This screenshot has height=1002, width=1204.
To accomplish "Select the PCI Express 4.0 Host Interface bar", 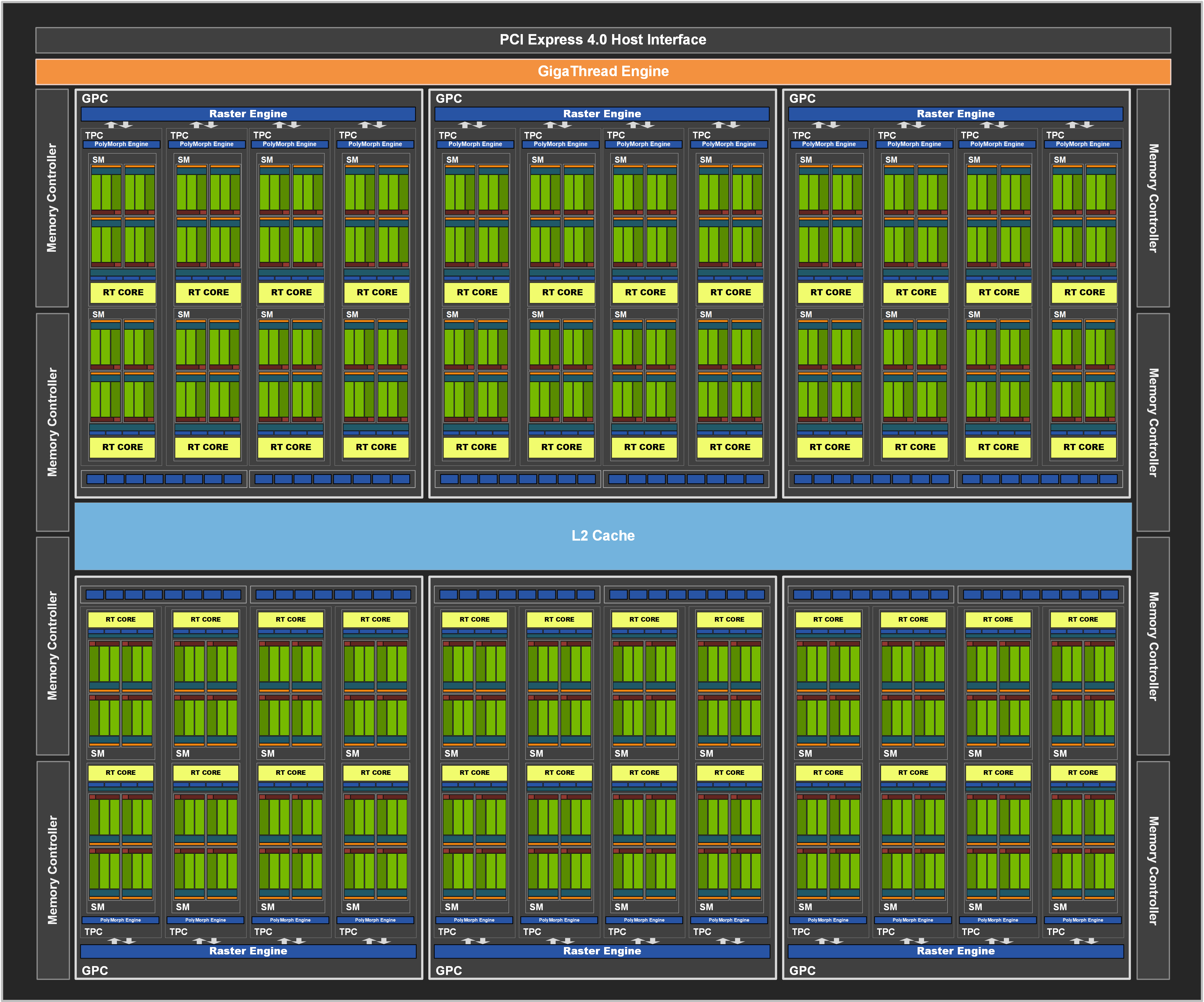I will tap(602, 40).
